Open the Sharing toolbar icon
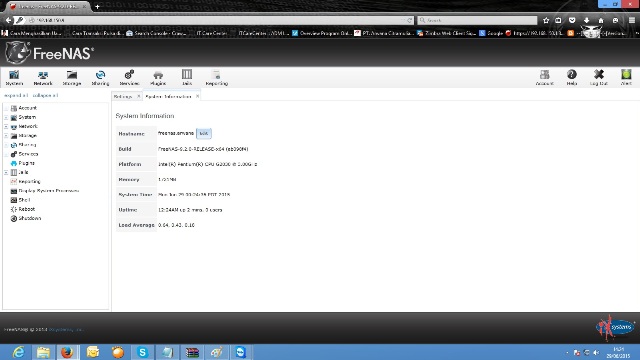The width and height of the screenshot is (640, 360). coord(100,78)
